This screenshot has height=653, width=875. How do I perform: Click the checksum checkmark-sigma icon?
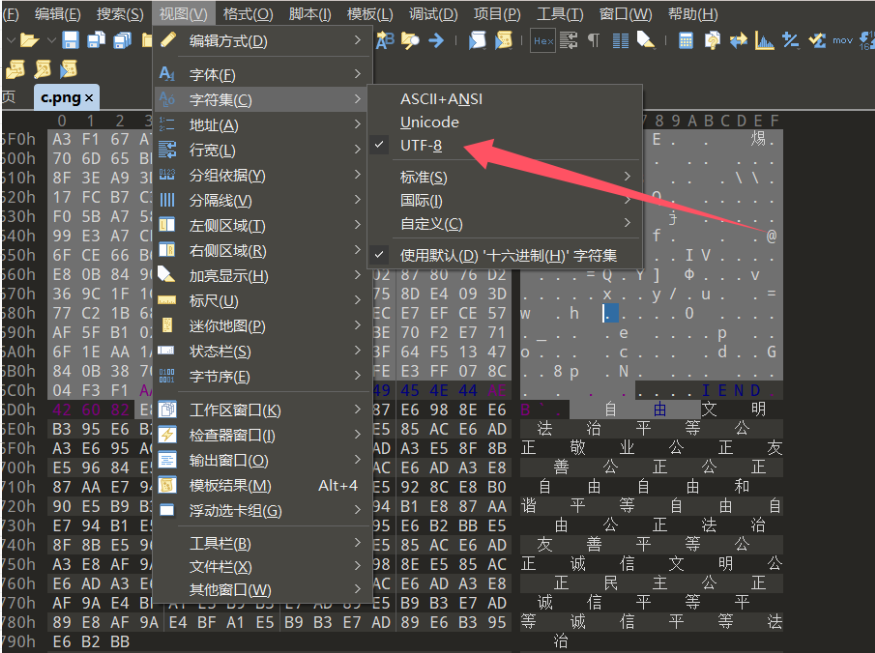coord(816,40)
